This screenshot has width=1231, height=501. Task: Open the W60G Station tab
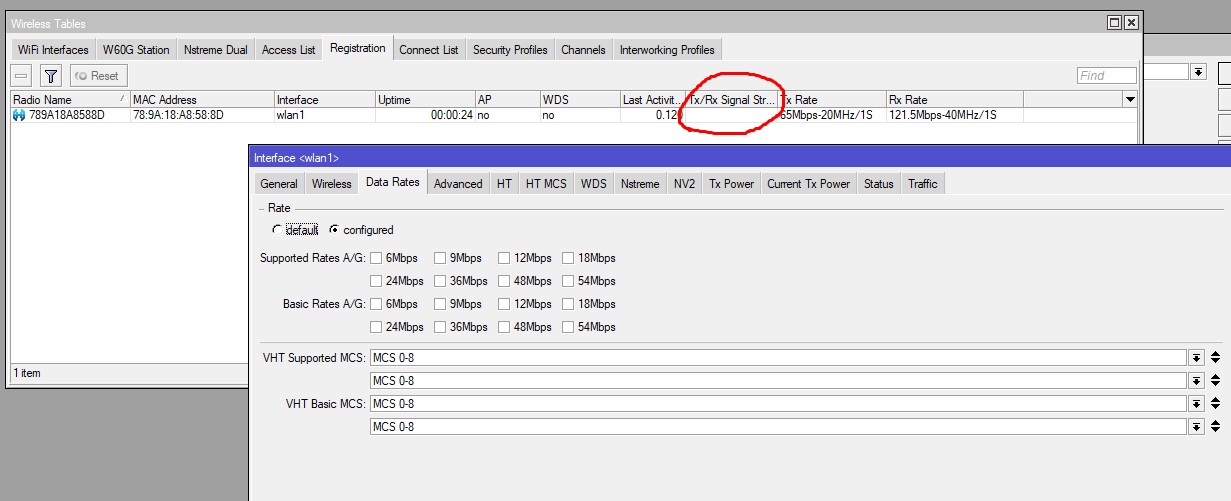(x=136, y=49)
